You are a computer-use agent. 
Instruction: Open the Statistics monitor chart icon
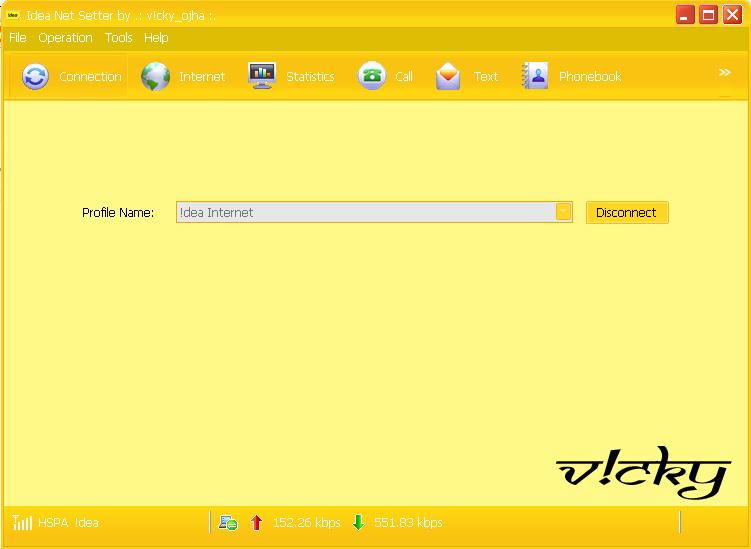(262, 76)
